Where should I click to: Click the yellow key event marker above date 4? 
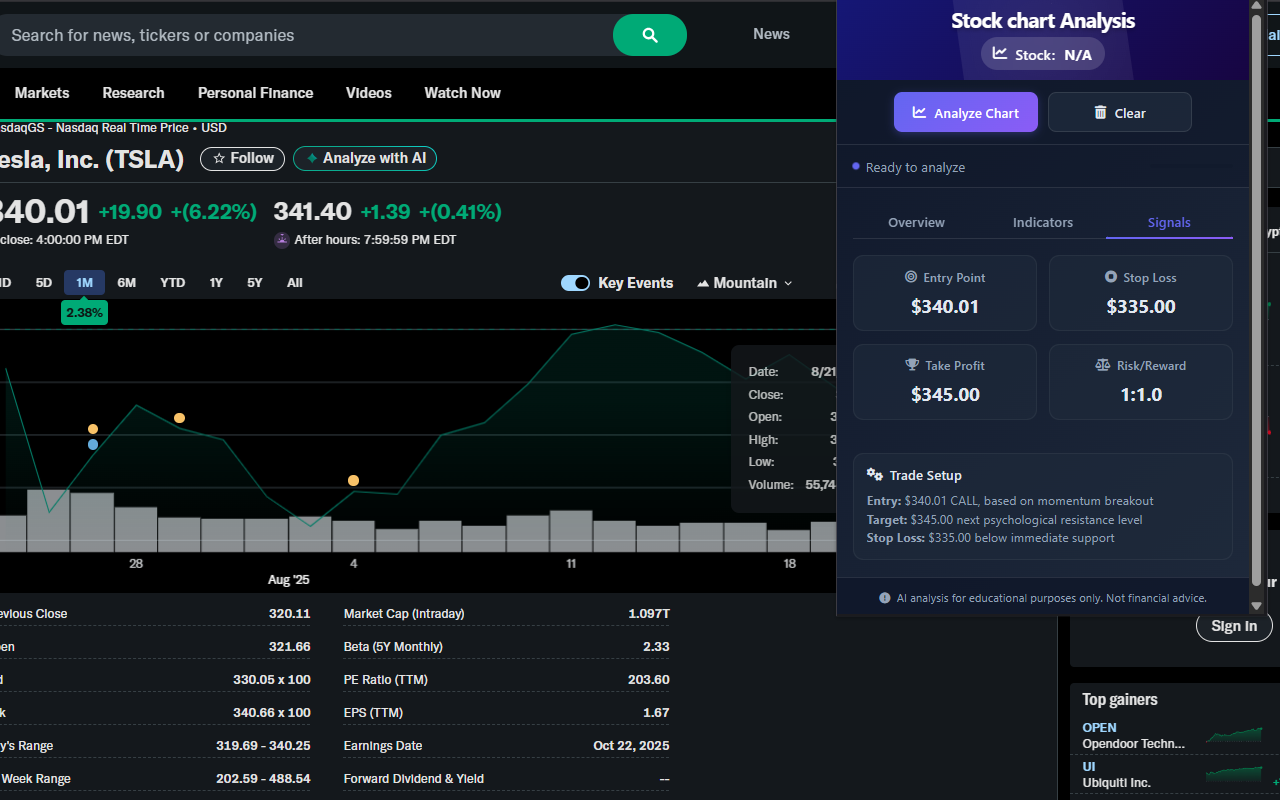(x=353, y=481)
